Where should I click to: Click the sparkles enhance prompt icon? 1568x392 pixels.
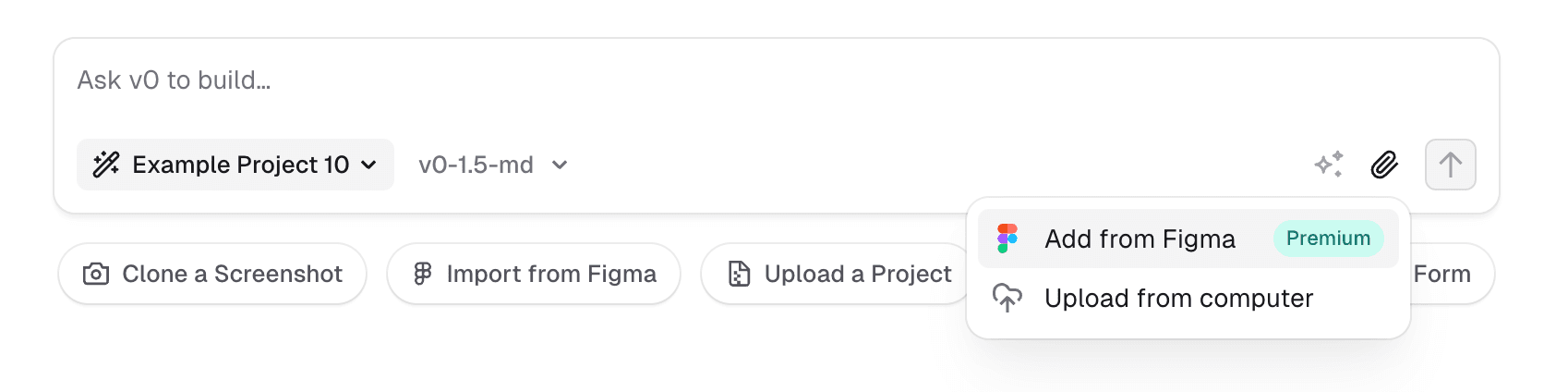coord(1329,165)
